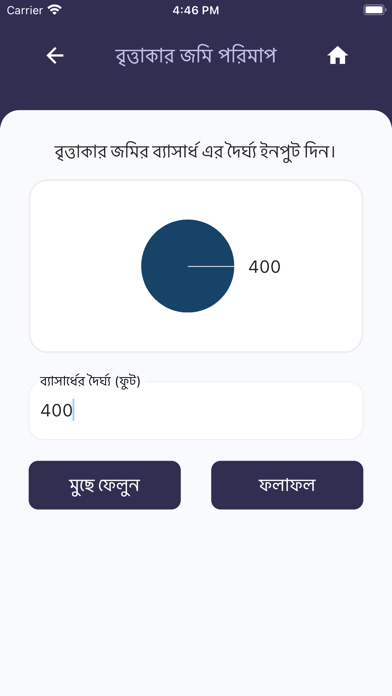
Task: Click the 400 label beside the circle
Action: [265, 267]
